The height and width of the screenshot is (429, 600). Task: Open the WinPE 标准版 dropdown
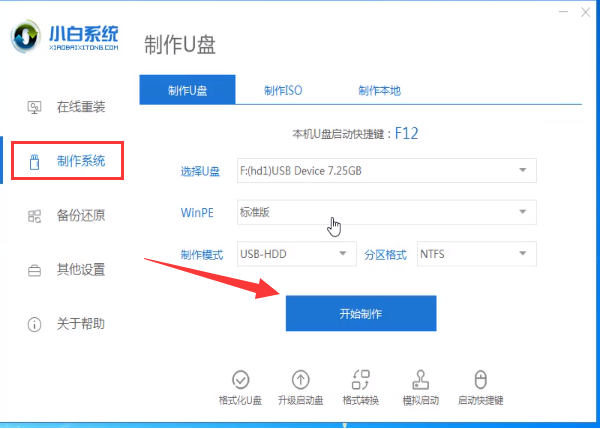pos(522,212)
